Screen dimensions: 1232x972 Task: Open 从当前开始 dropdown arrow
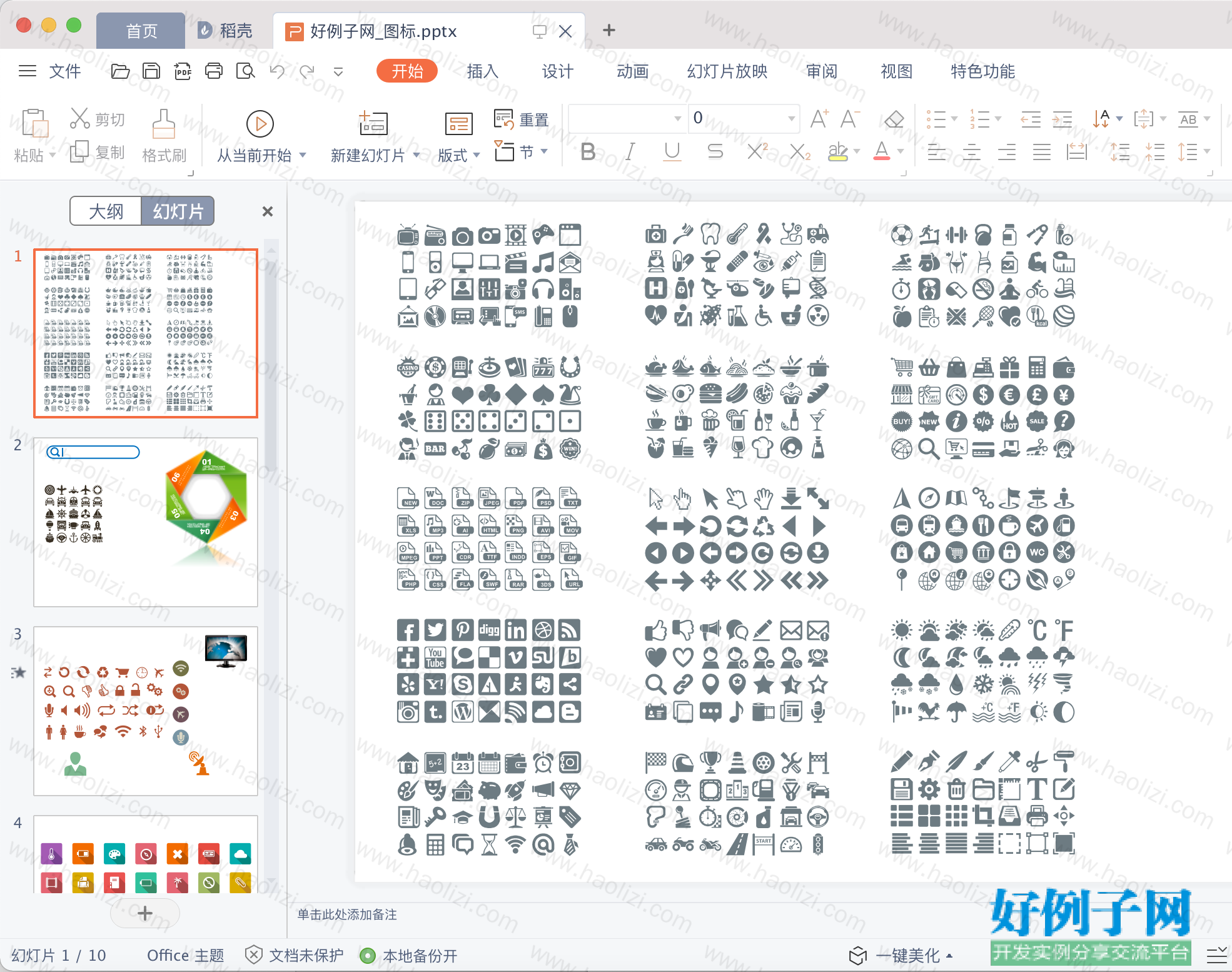(x=303, y=154)
